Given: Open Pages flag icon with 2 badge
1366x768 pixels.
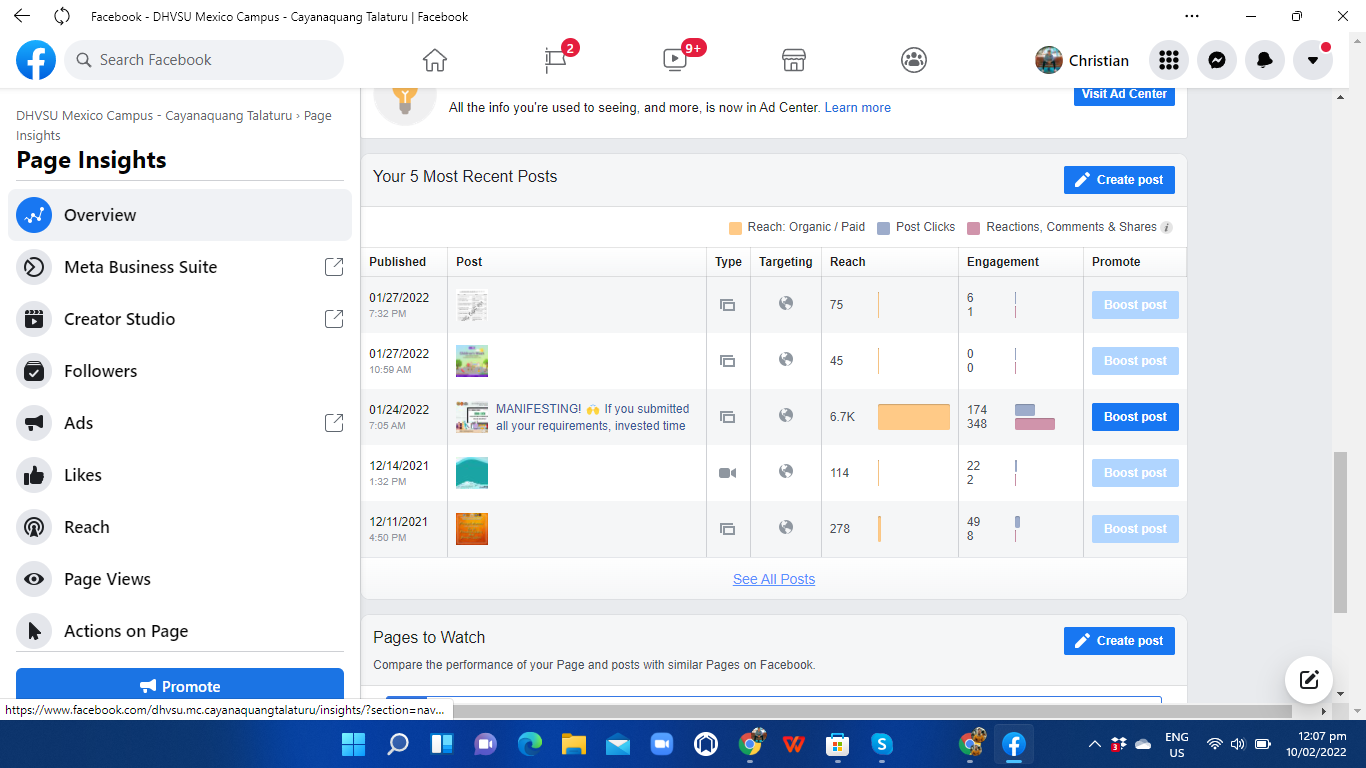Looking at the screenshot, I should point(557,60).
